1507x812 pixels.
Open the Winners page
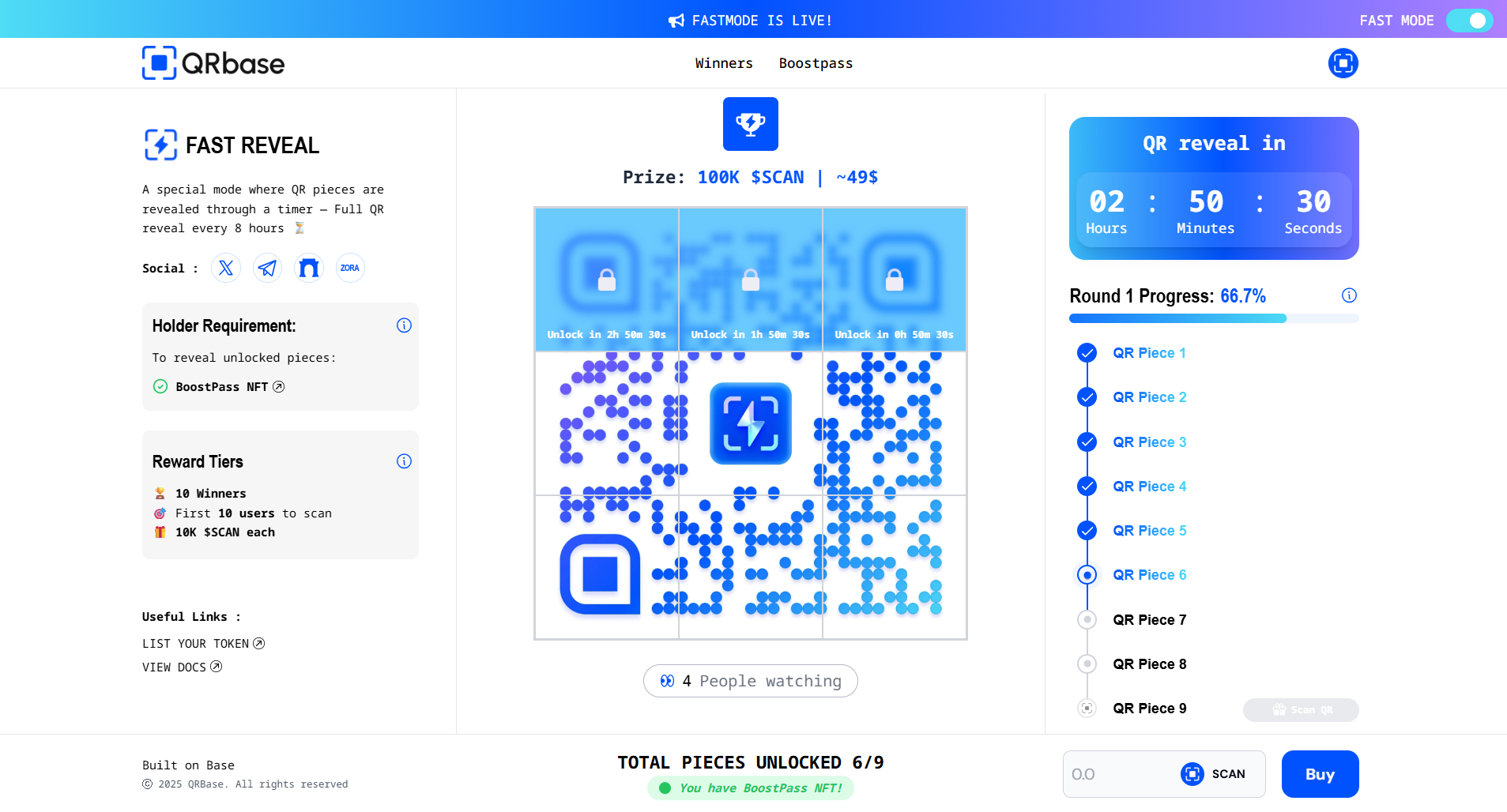tap(723, 63)
